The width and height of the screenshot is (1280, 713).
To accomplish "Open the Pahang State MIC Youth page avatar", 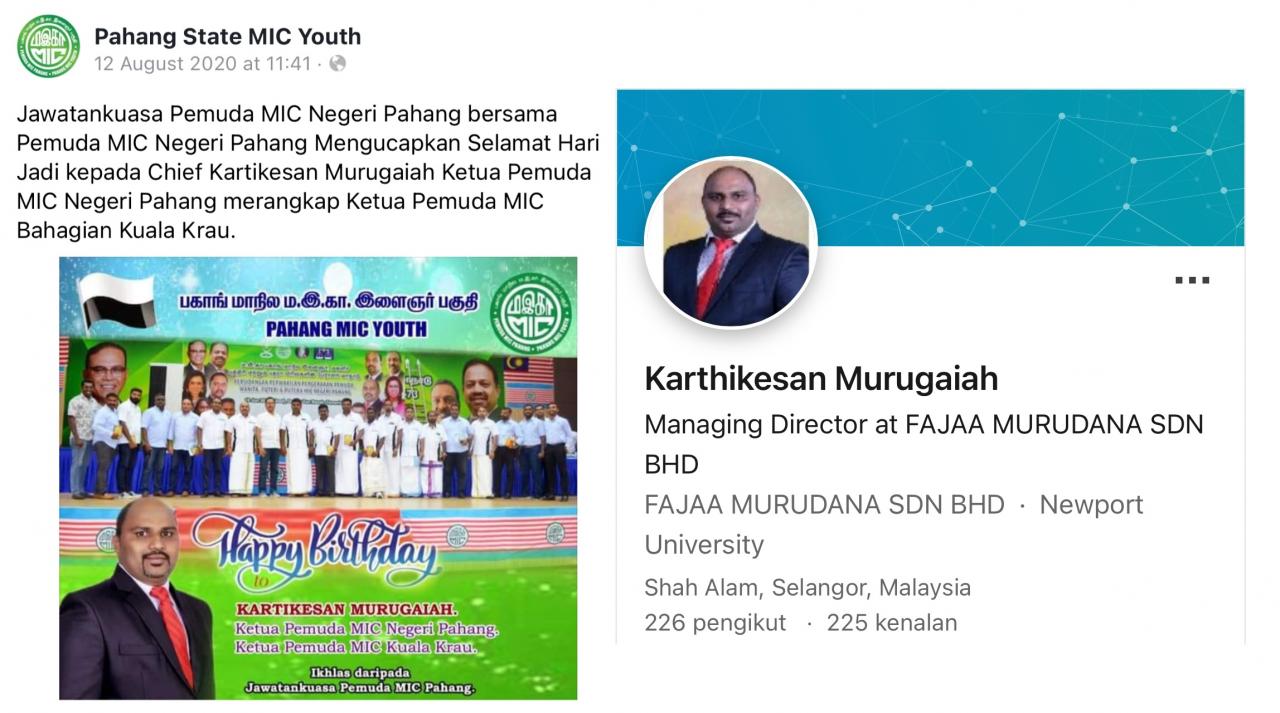I will tap(48, 47).
